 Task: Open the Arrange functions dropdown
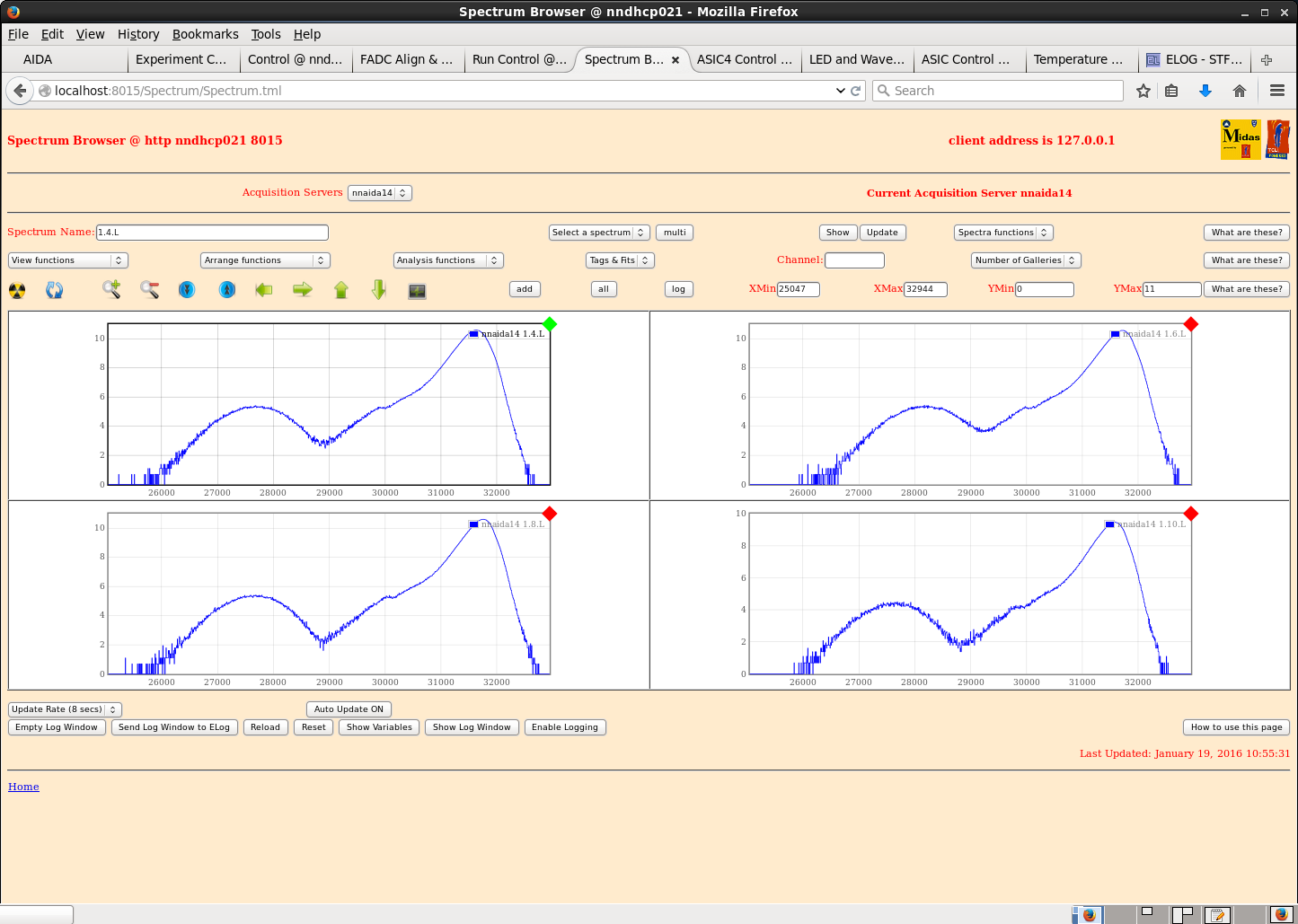[x=266, y=260]
